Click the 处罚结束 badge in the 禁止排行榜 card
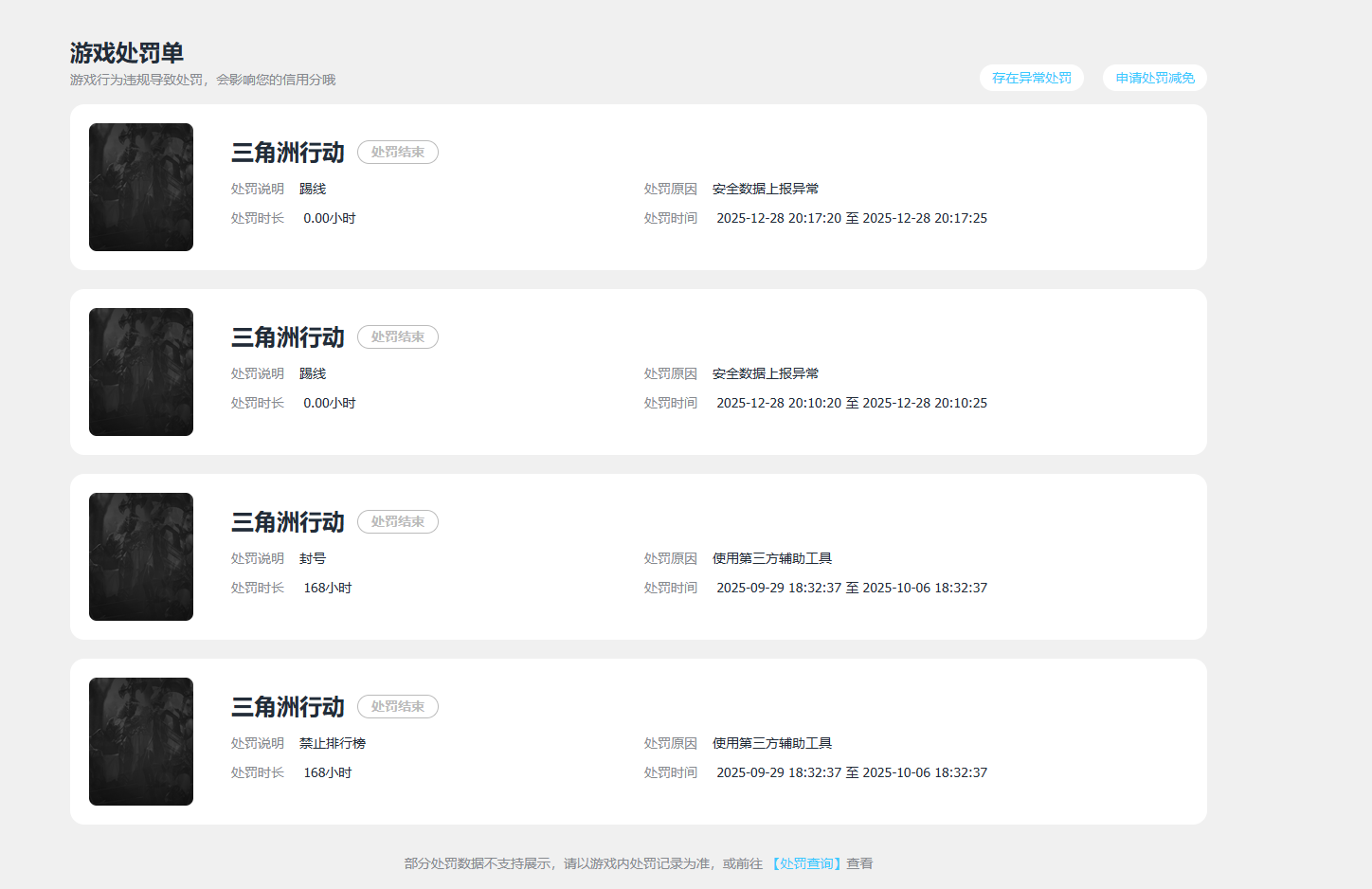Image resolution: width=1372 pixels, height=889 pixels. 398,706
